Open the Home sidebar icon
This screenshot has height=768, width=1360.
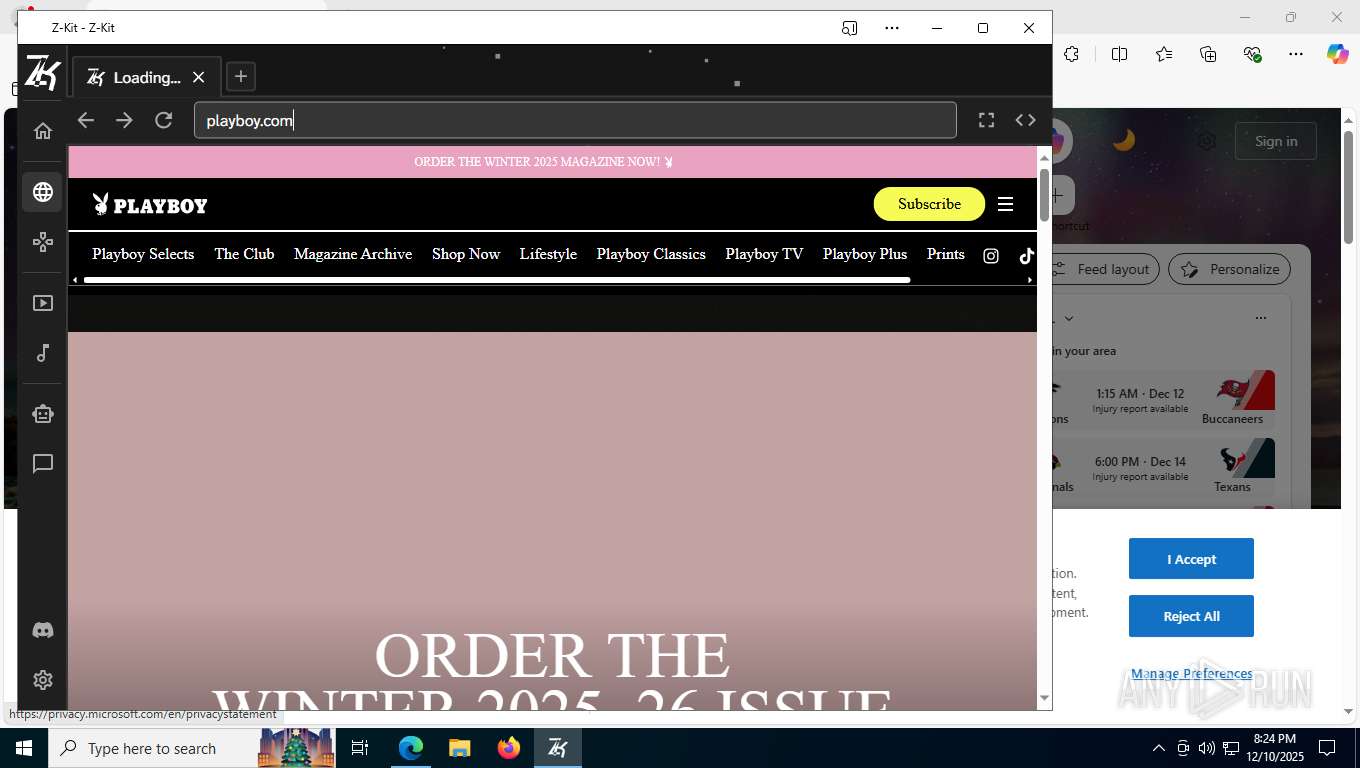point(42,131)
